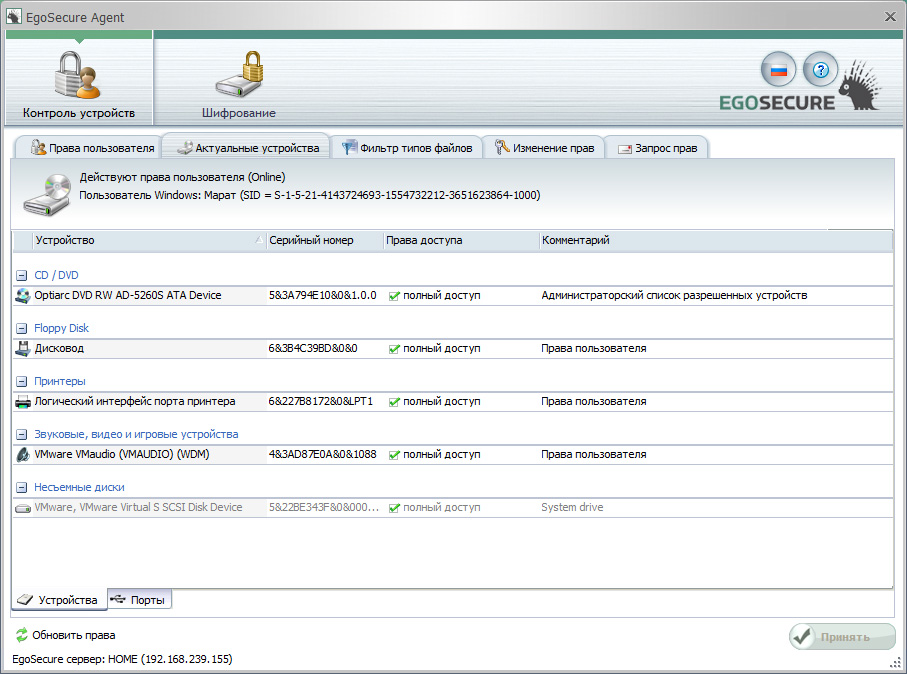Click serial number 6&3B4C39BD&0&0
The width and height of the screenshot is (907, 674).
(x=313, y=348)
